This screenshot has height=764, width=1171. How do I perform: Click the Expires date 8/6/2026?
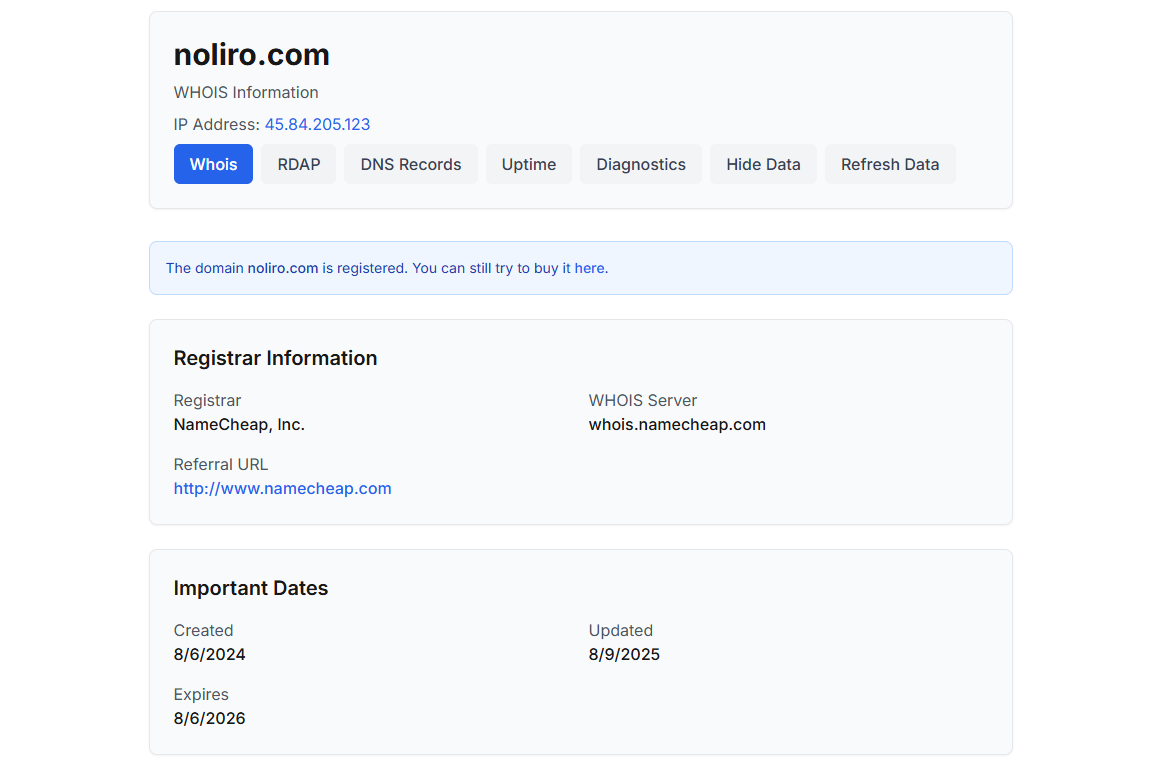(209, 718)
